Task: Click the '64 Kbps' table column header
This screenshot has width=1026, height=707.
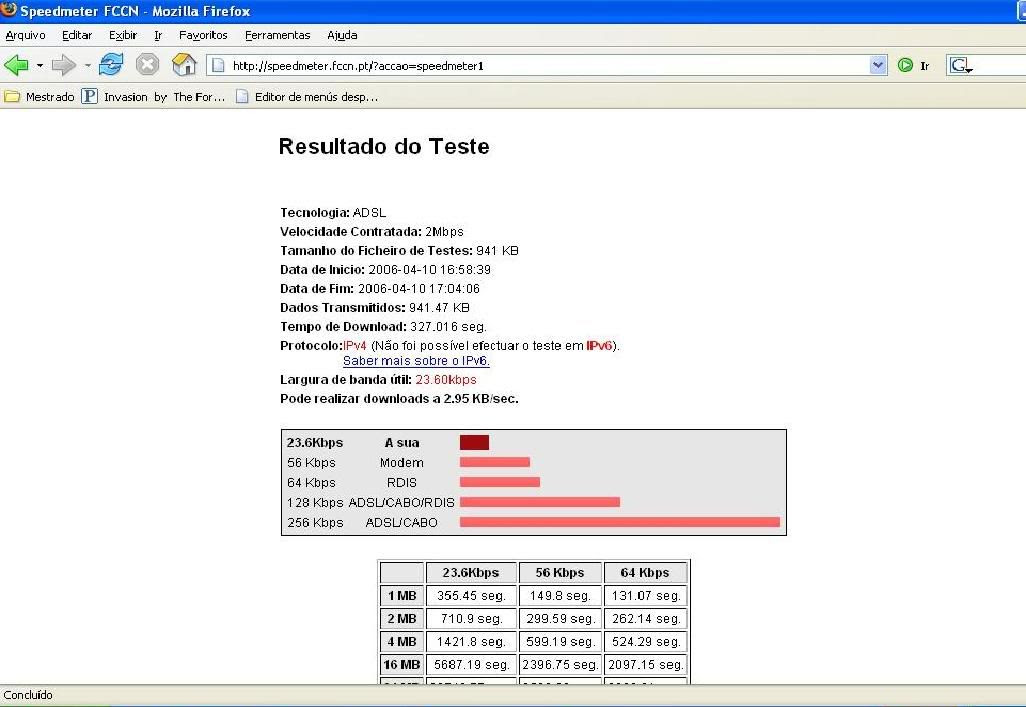Action: point(645,572)
